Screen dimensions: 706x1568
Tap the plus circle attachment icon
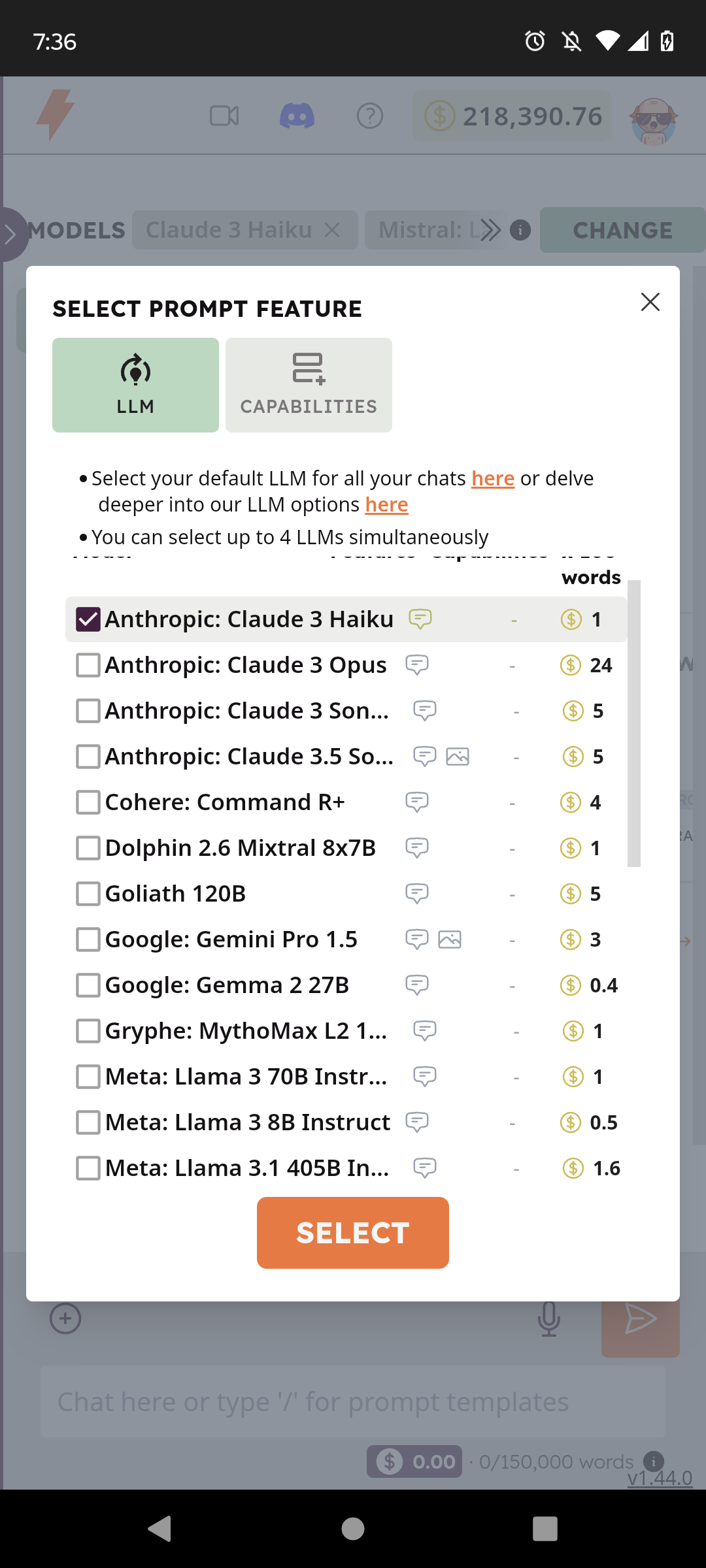pyautogui.click(x=65, y=1318)
